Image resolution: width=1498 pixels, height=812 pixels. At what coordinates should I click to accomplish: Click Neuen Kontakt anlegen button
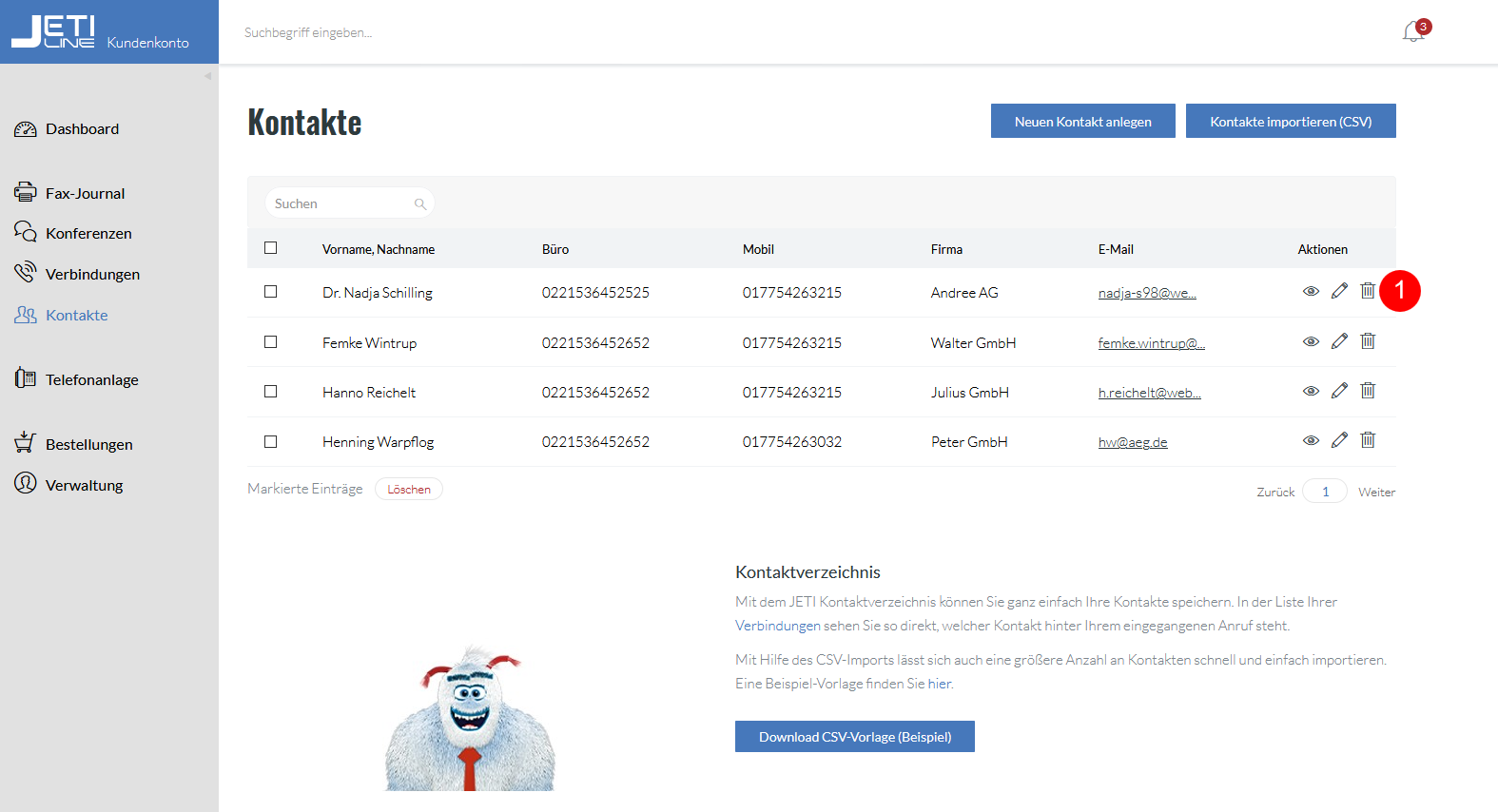pyautogui.click(x=1083, y=121)
